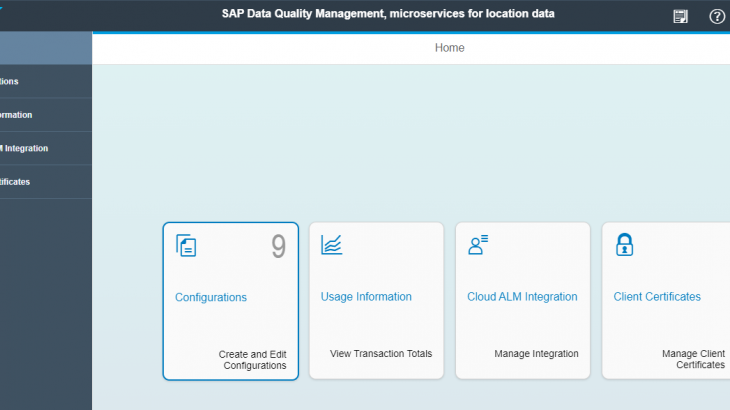Open the news/notes icon in header
Screen dimensions: 730x410
point(680,17)
